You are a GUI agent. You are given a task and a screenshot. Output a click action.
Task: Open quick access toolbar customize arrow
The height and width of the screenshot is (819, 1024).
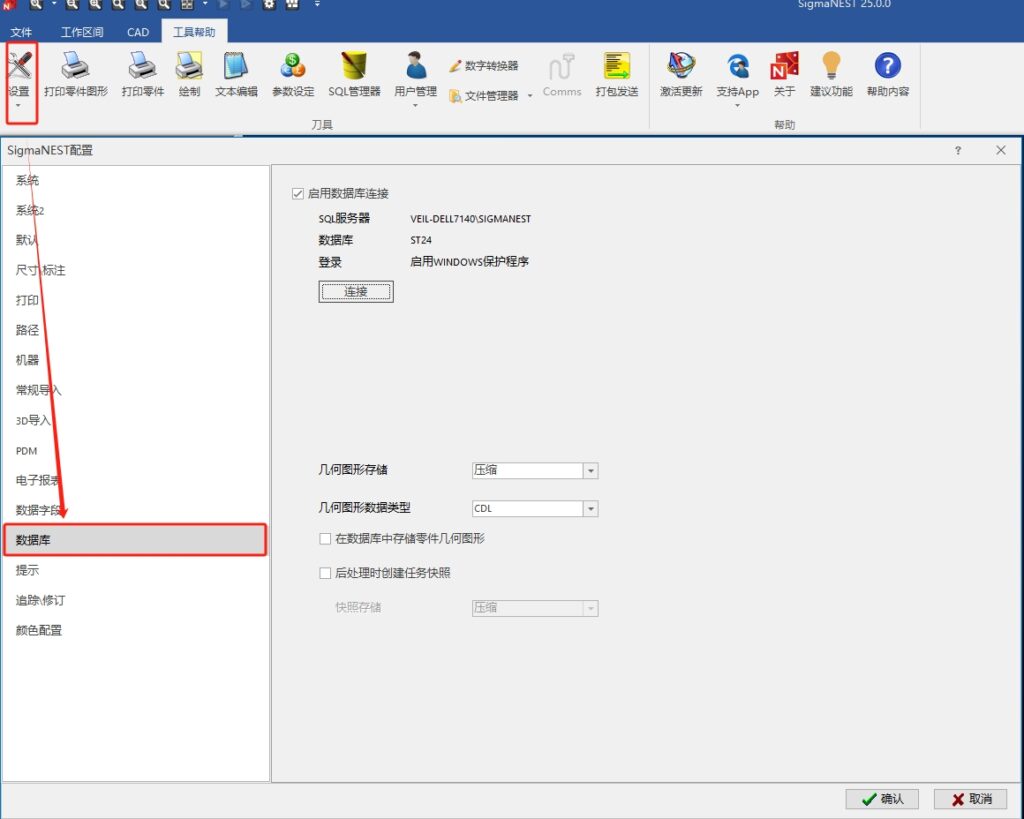pos(317,4)
